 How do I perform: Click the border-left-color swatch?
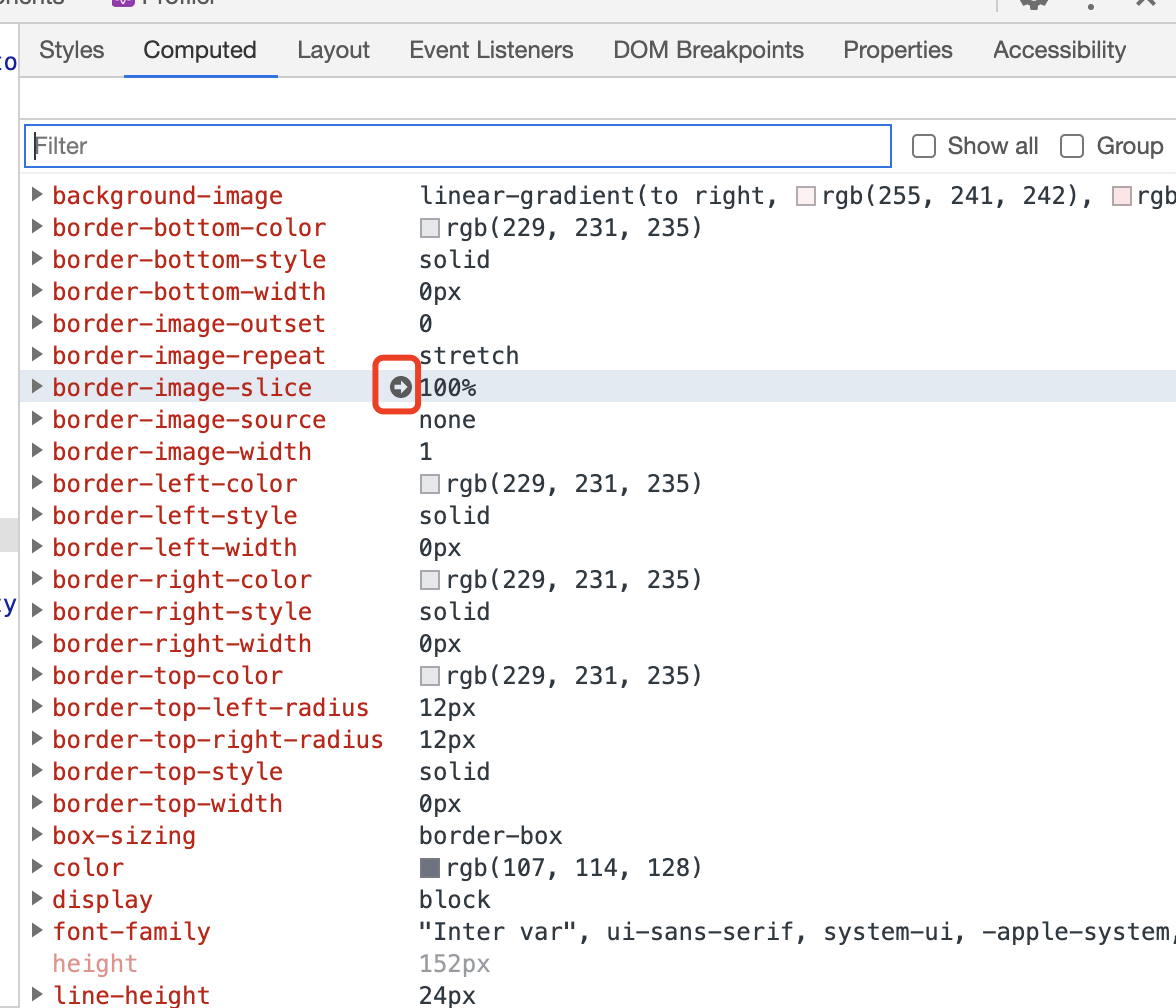pos(430,484)
